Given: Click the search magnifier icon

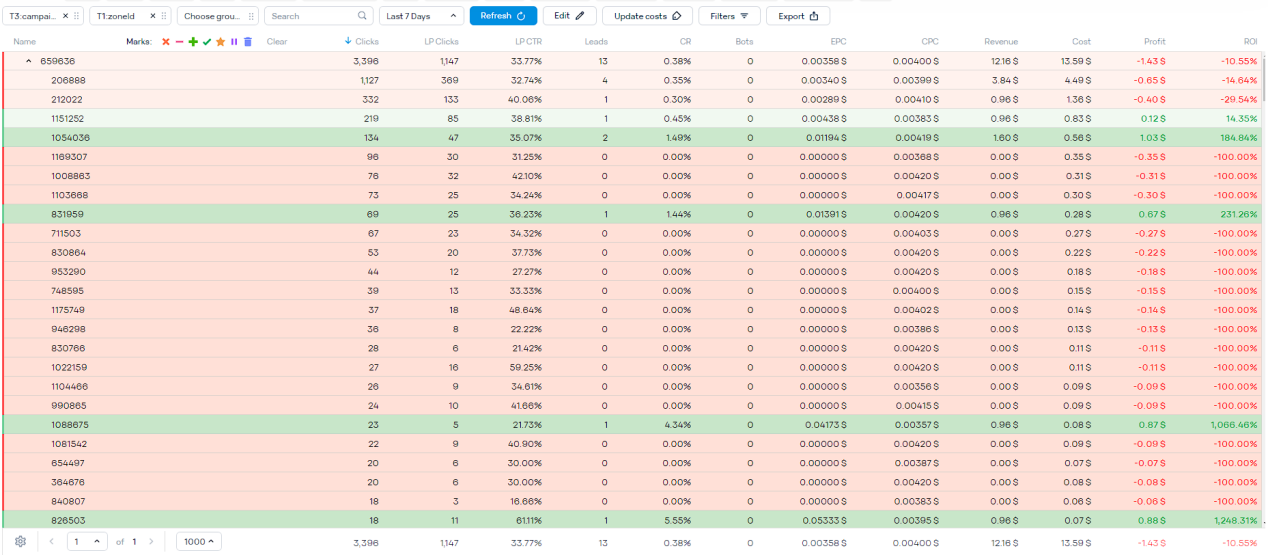Looking at the screenshot, I should 363,16.
